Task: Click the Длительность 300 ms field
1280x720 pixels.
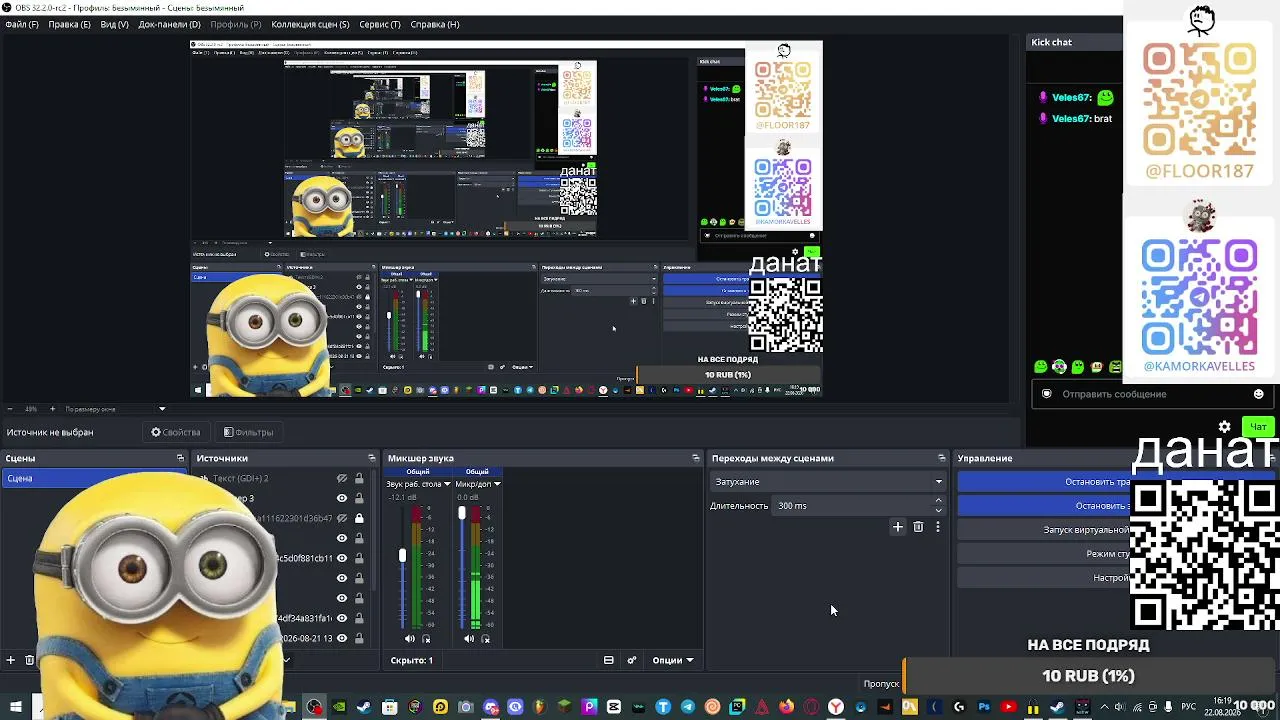Action: [860, 506]
